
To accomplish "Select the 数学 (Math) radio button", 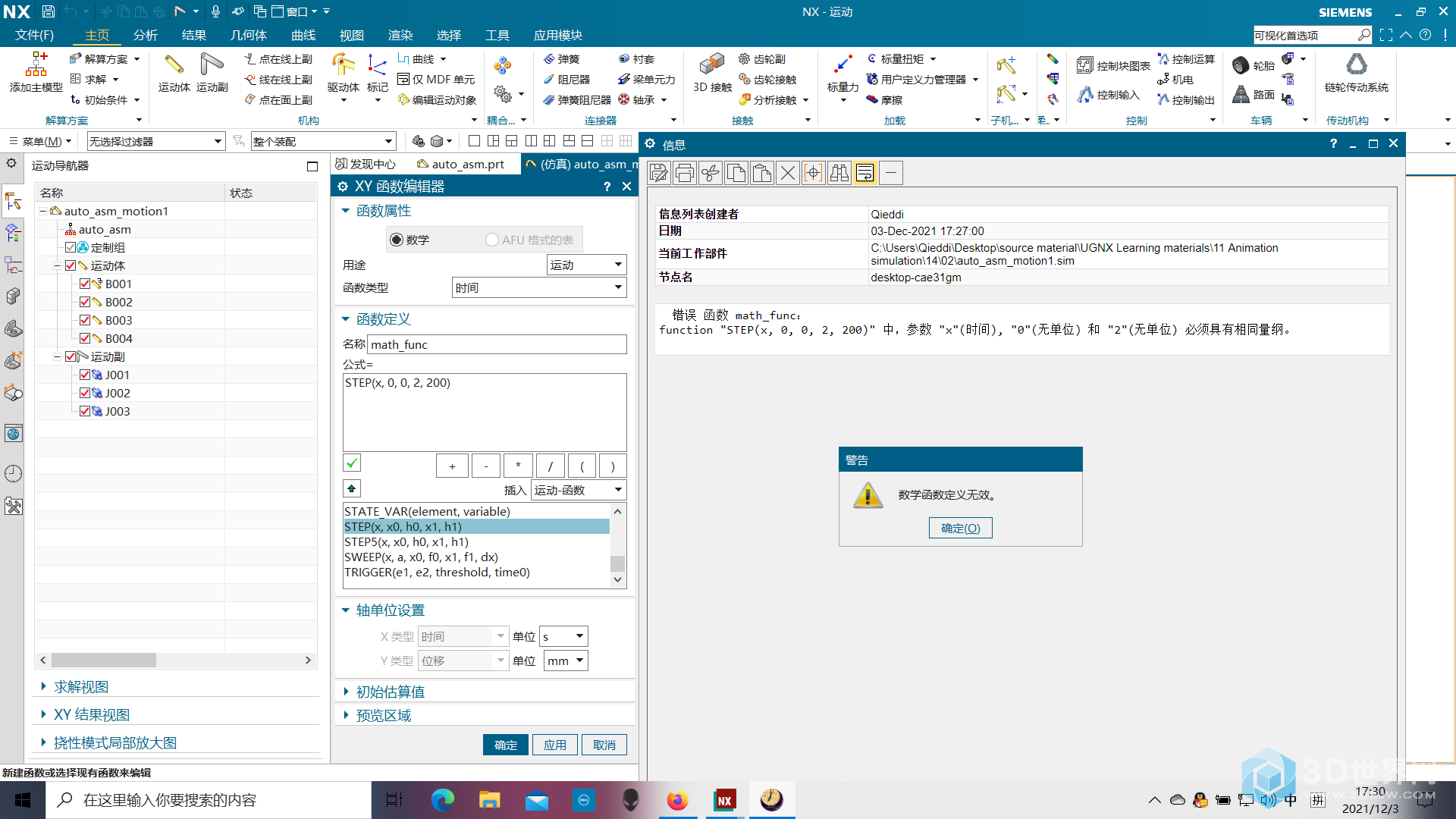I will pyautogui.click(x=397, y=239).
